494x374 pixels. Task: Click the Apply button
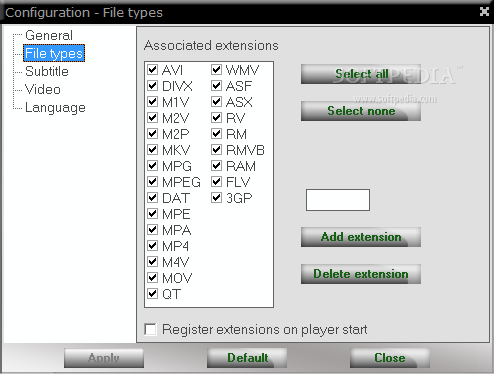tap(104, 358)
